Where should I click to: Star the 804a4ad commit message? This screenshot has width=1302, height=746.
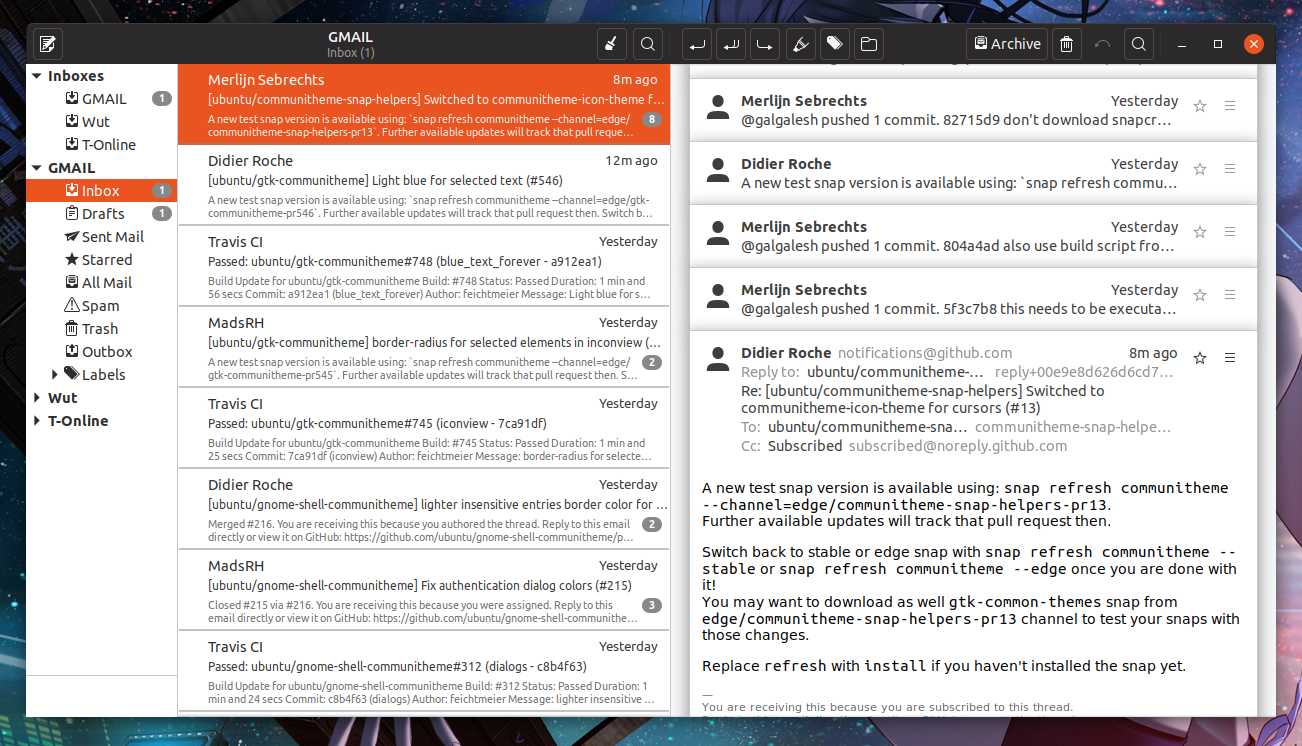coord(1200,232)
